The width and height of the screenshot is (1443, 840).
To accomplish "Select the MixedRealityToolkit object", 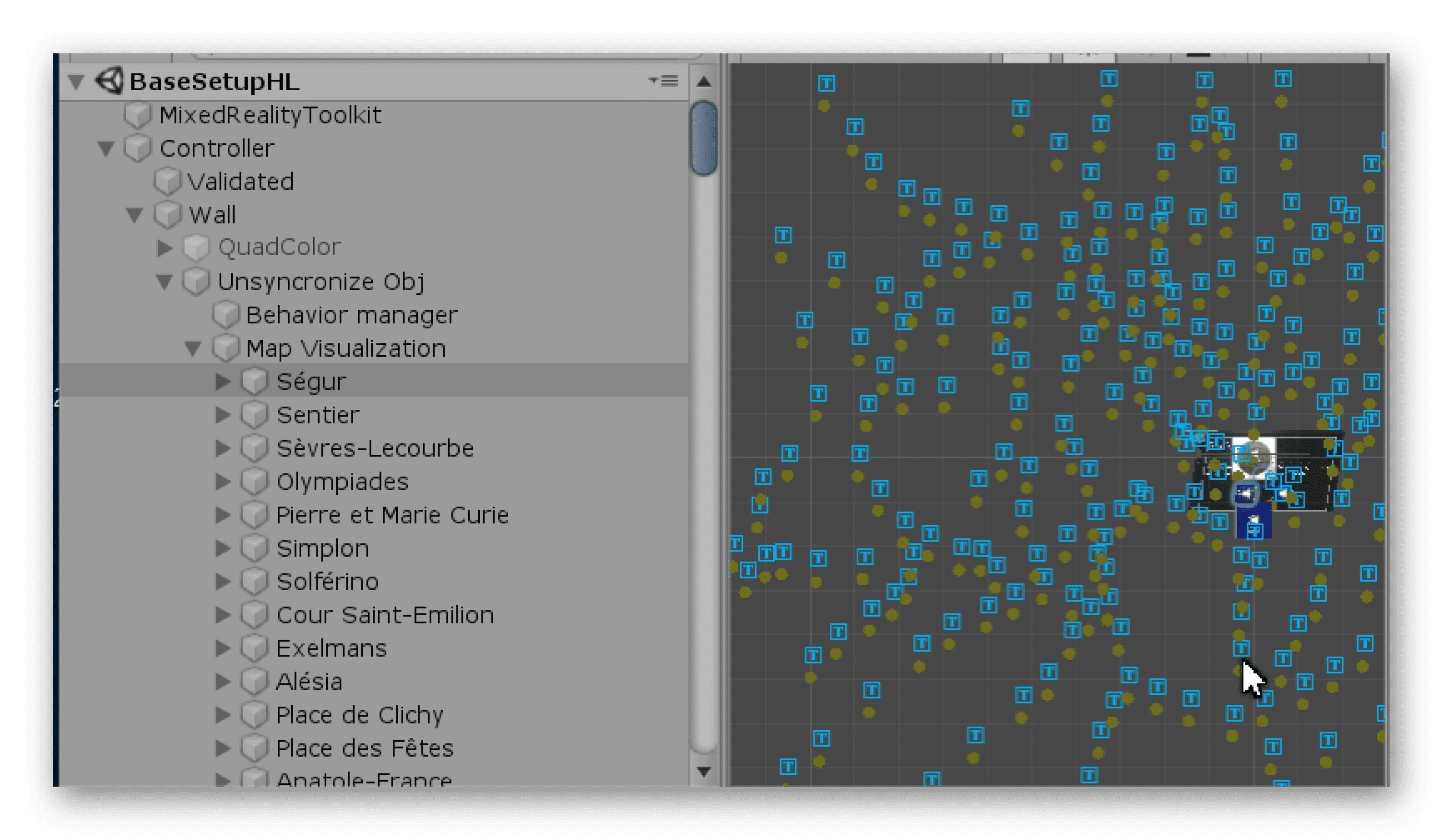I will tap(270, 116).
